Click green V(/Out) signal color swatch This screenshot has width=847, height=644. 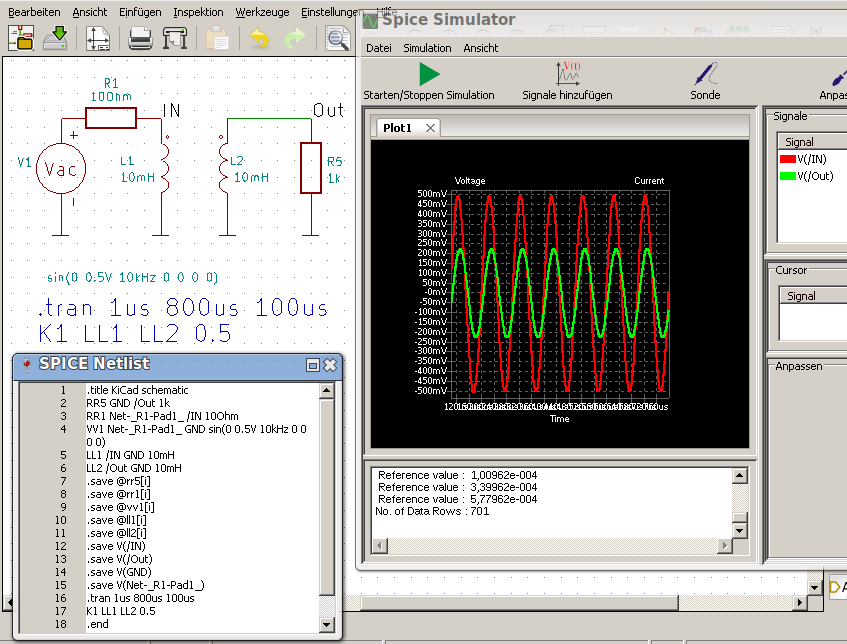click(788, 176)
